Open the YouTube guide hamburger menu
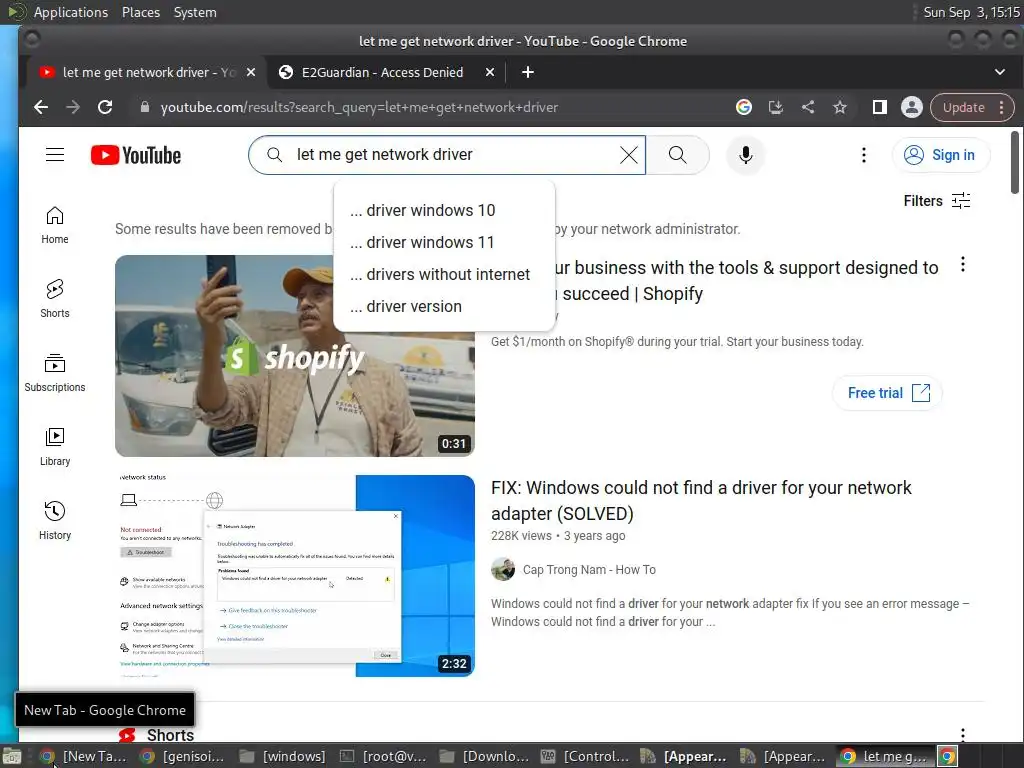This screenshot has height=768, width=1024. 55,155
